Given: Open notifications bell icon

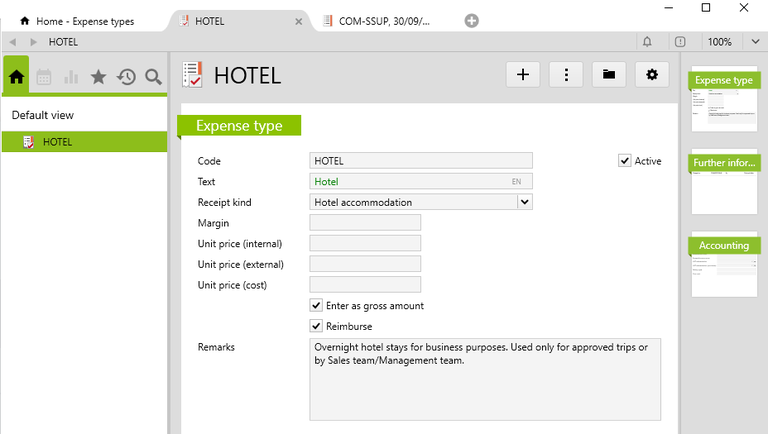Looking at the screenshot, I should coord(647,42).
